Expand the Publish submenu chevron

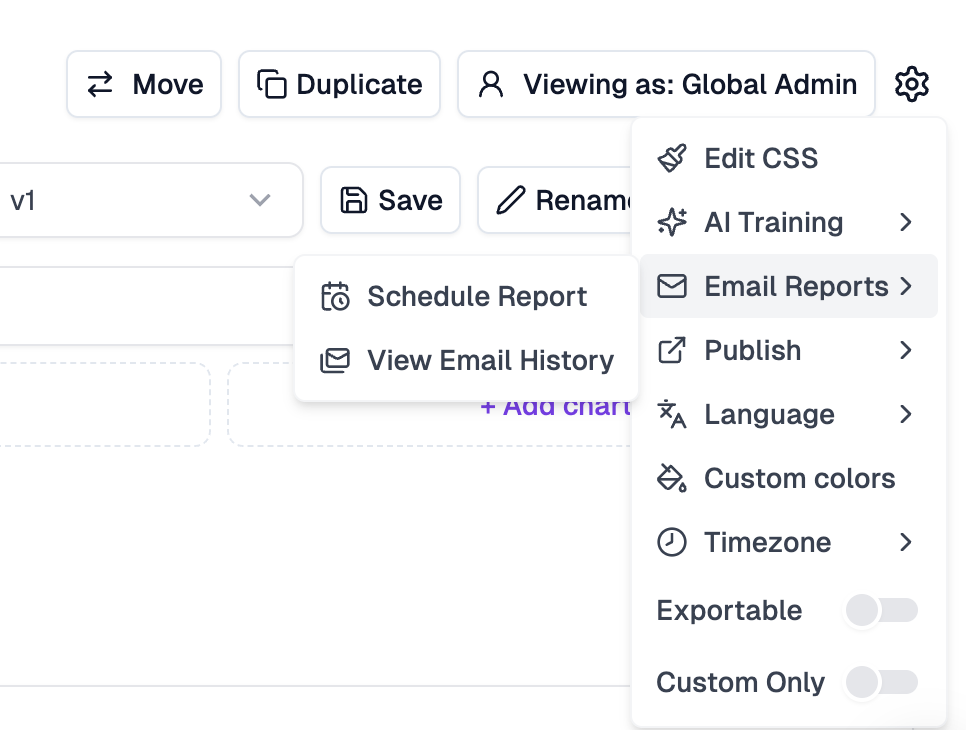click(907, 350)
